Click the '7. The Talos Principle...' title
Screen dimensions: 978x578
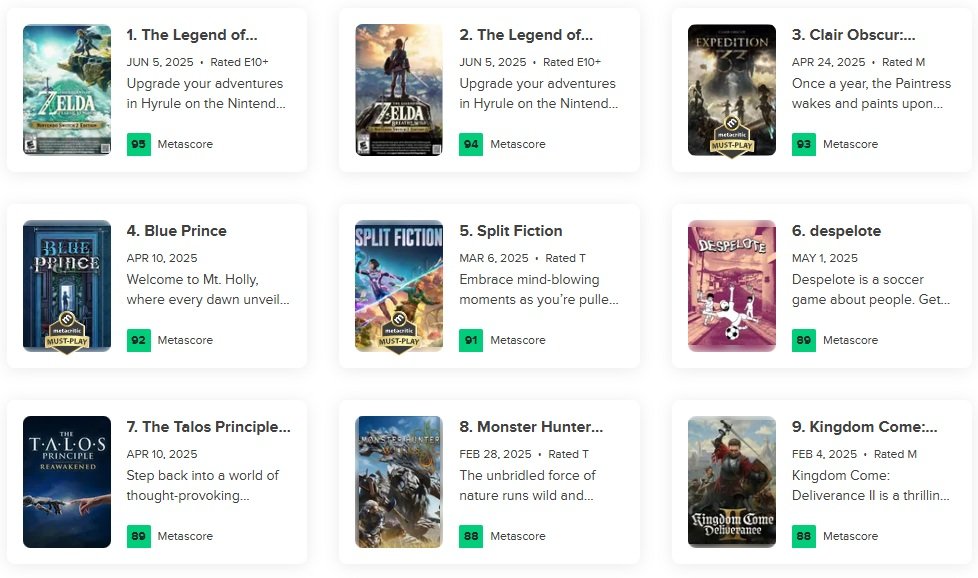[x=209, y=427]
